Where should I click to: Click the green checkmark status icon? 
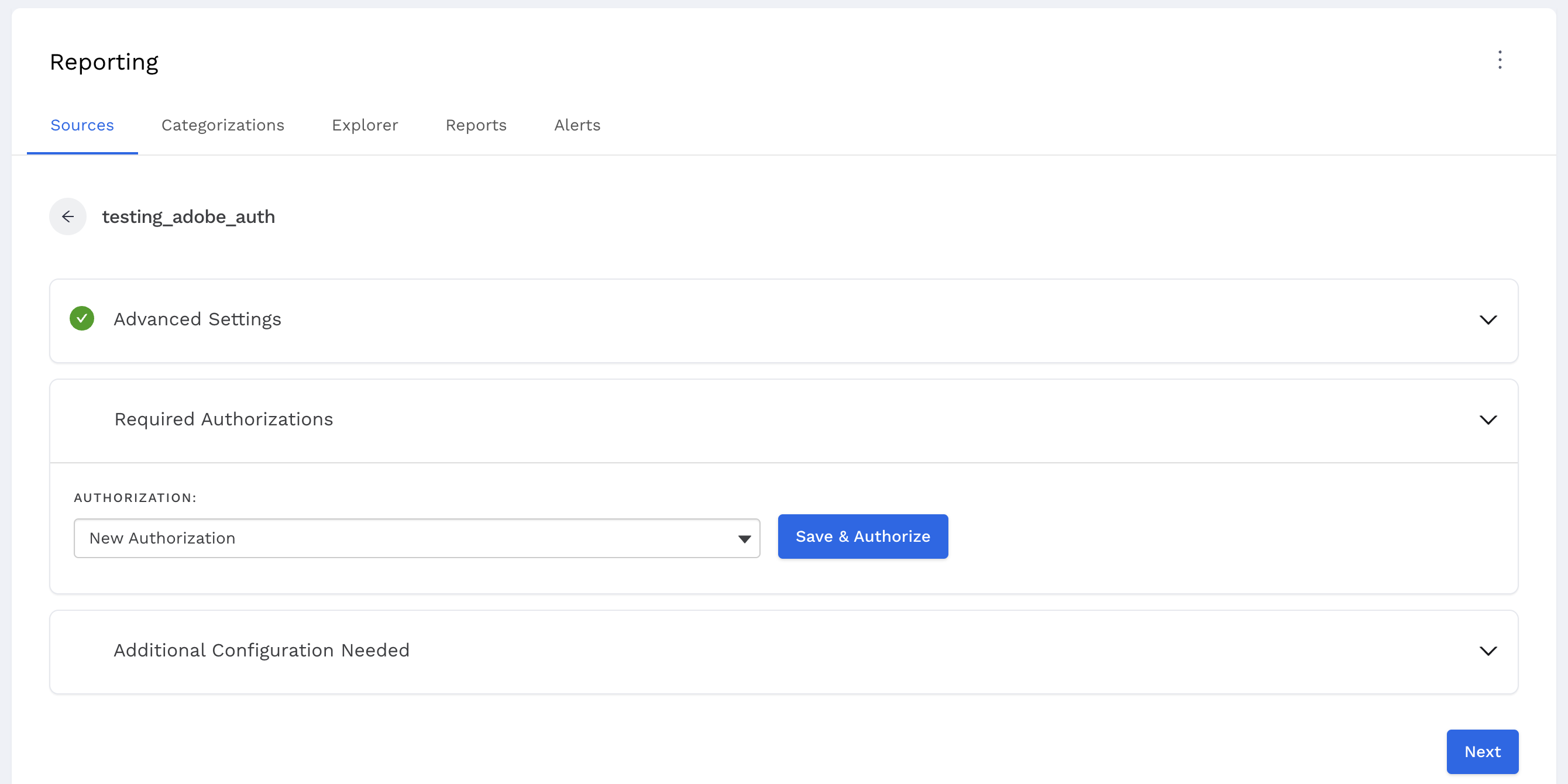pos(81,318)
